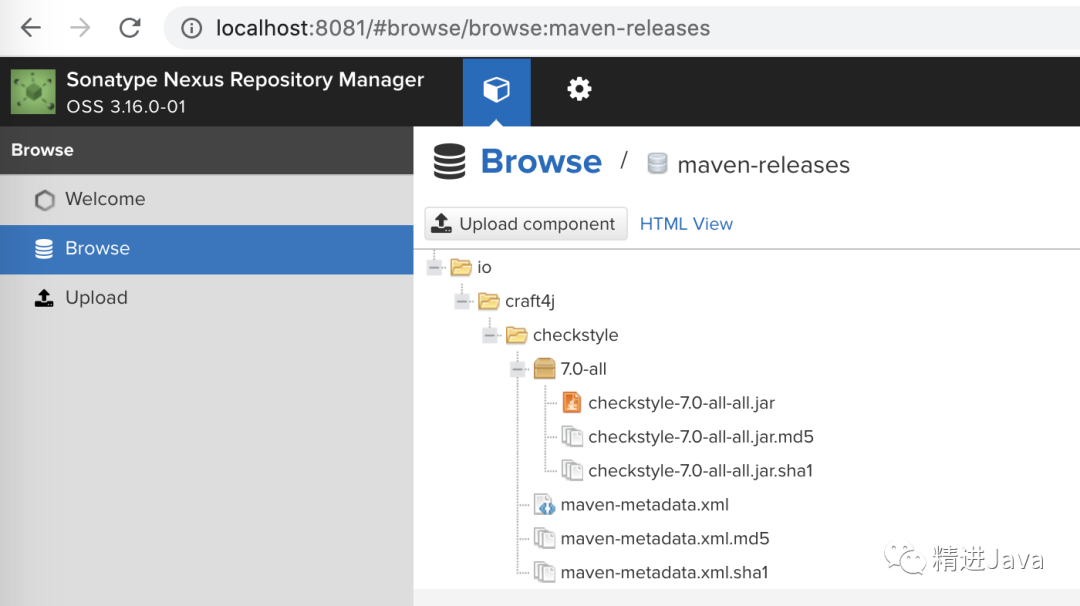Image resolution: width=1080 pixels, height=606 pixels.
Task: Open the HTML View link
Action: [686, 224]
